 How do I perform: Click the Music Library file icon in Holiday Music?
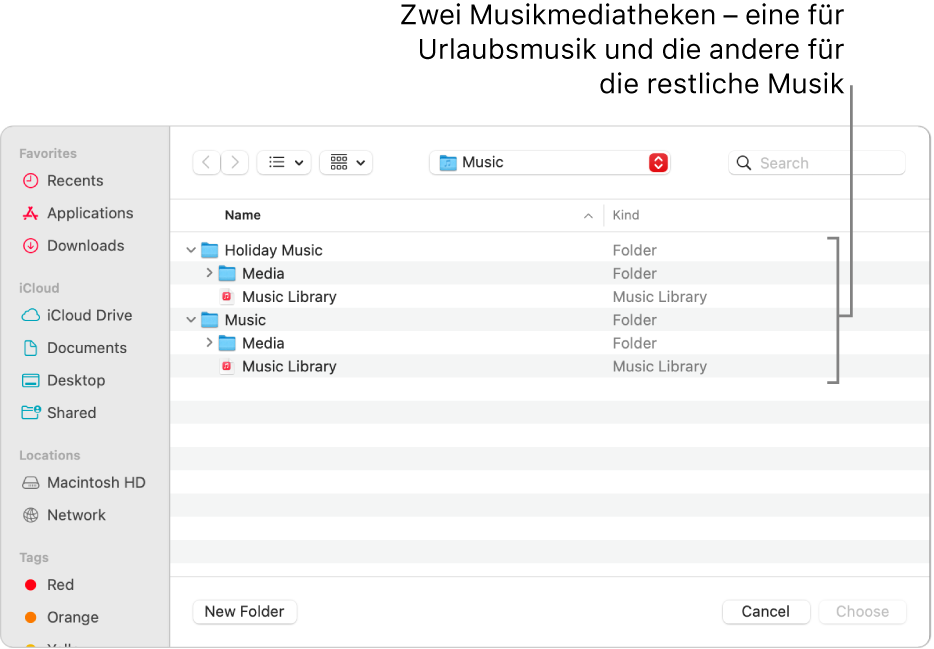[226, 297]
